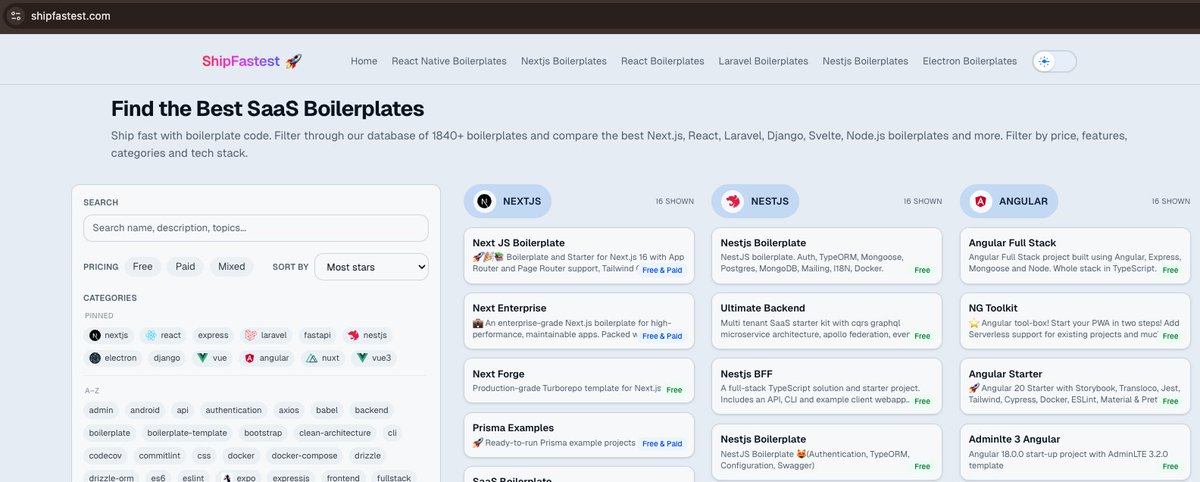Viewport: 1200px width, 482px height.
Task: Open the Sort by Most stars dropdown
Action: point(371,267)
